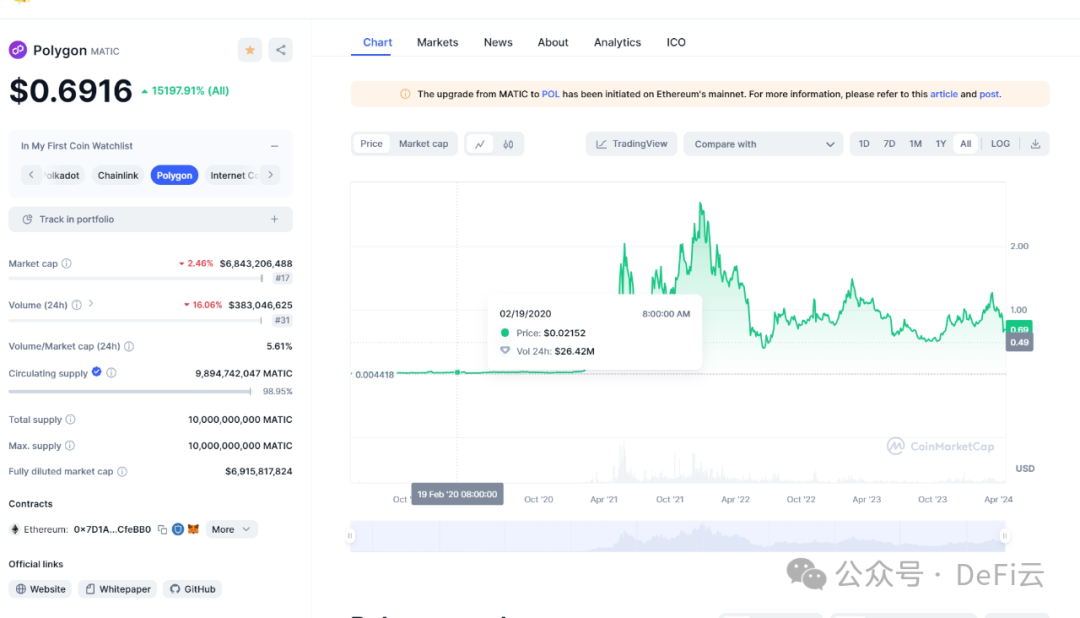Switch to the Markets tab
This screenshot has height=618, width=1080.
[x=437, y=43]
